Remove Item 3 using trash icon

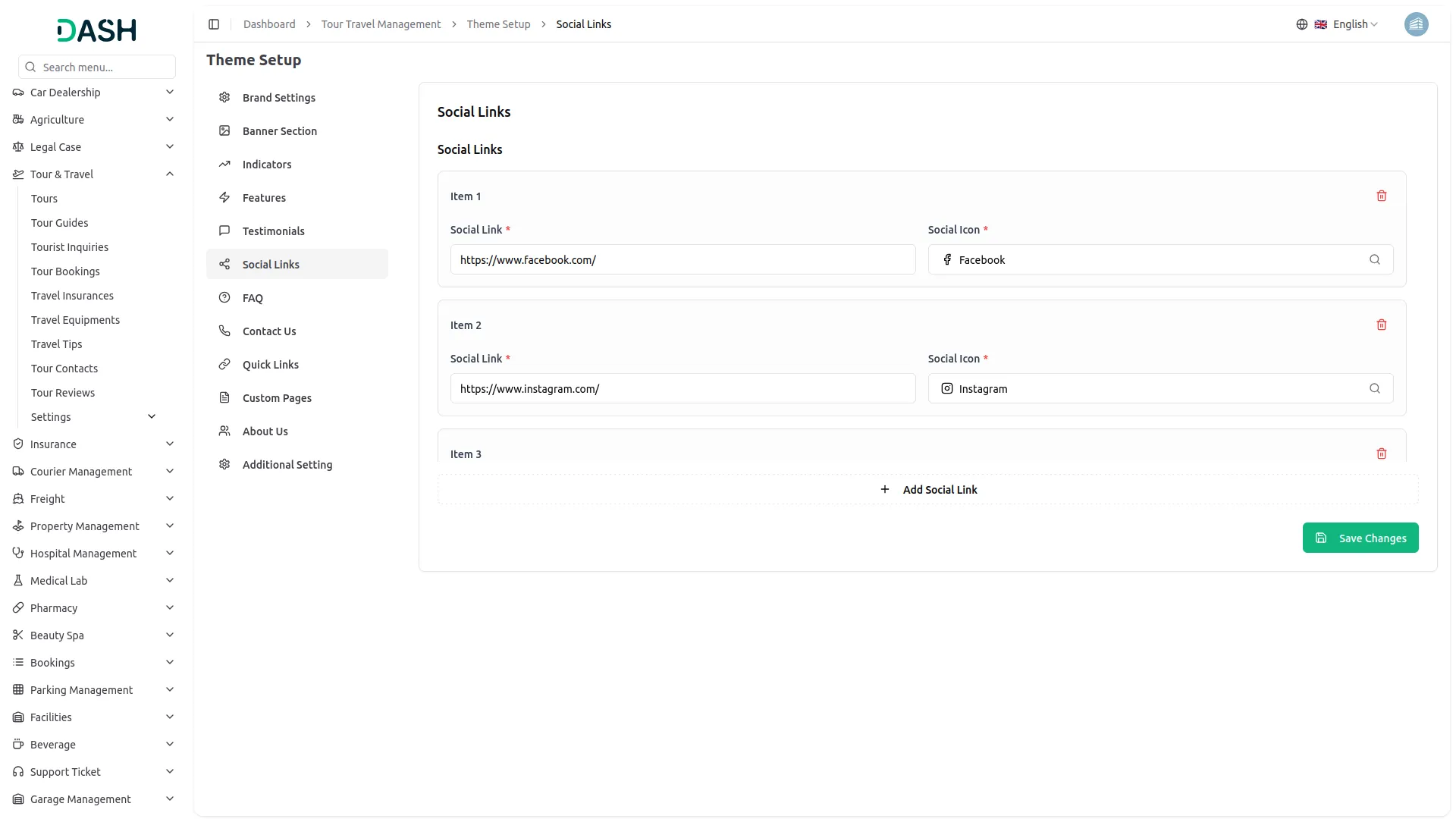click(x=1382, y=453)
